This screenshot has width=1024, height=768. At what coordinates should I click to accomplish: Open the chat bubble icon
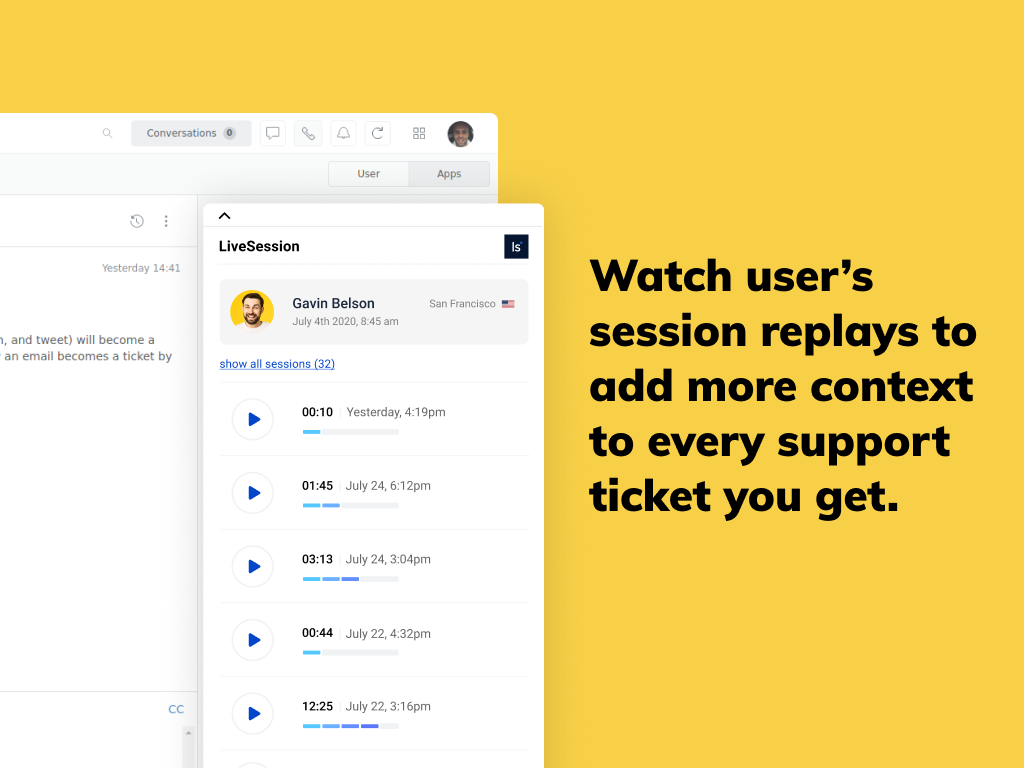click(272, 133)
